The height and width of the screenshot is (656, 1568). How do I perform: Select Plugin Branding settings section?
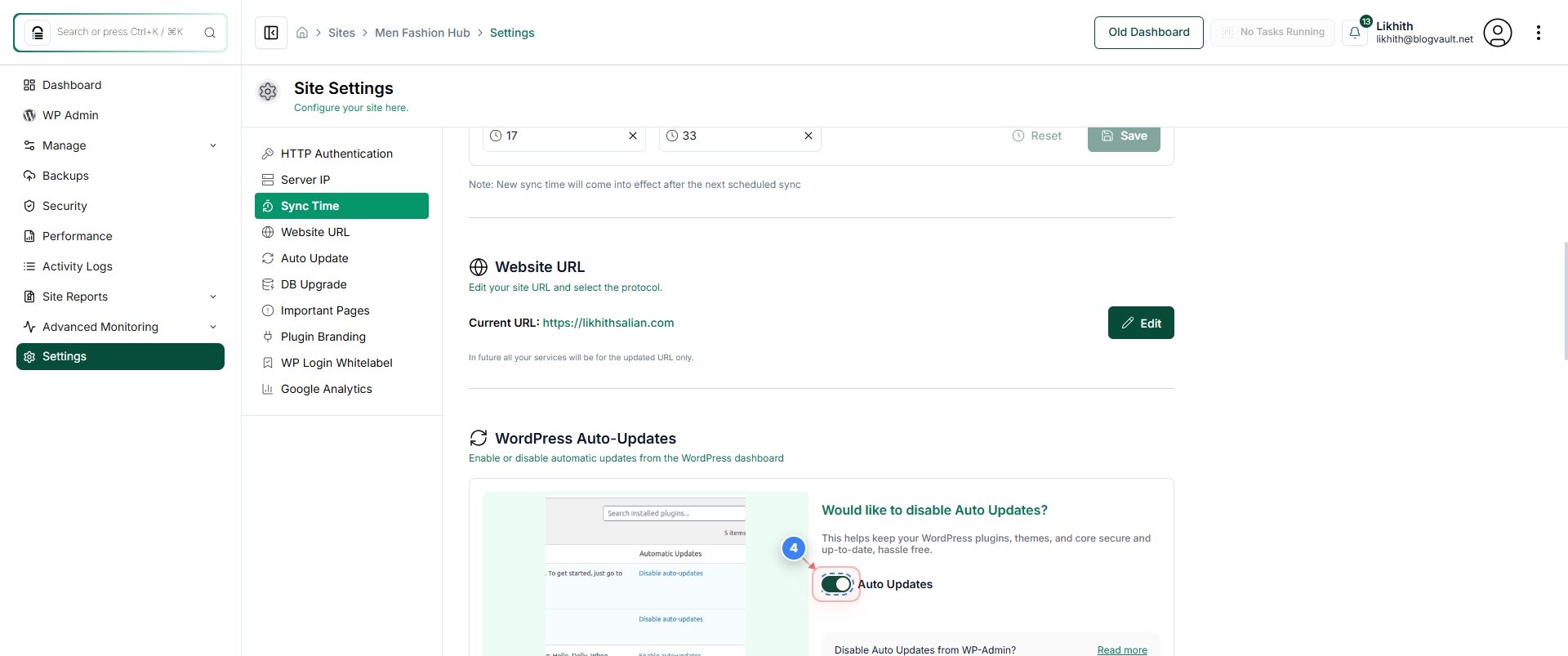341,337
